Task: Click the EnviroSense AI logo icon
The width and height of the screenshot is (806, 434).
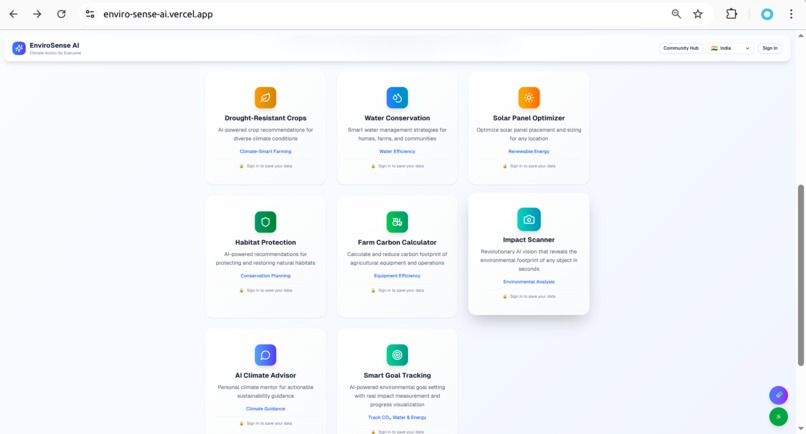Action: (x=19, y=48)
